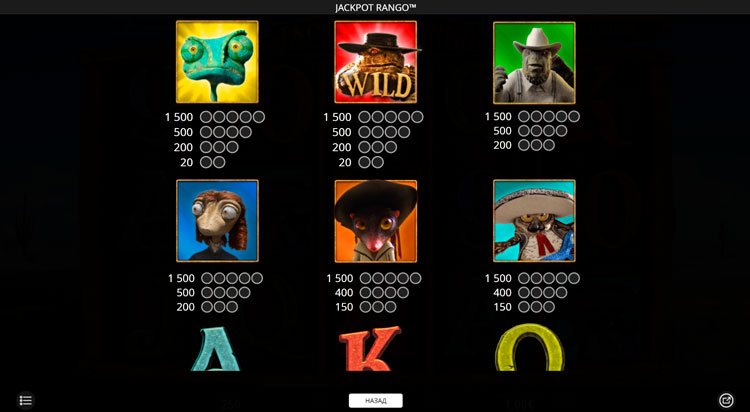Click the teal letter A symbol

(215, 348)
